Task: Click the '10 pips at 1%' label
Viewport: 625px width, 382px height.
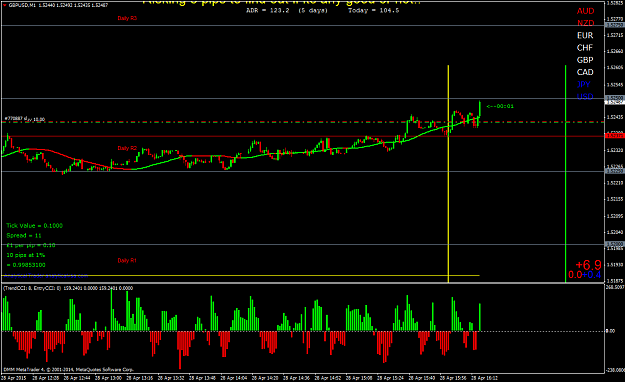Action: [x=26, y=255]
